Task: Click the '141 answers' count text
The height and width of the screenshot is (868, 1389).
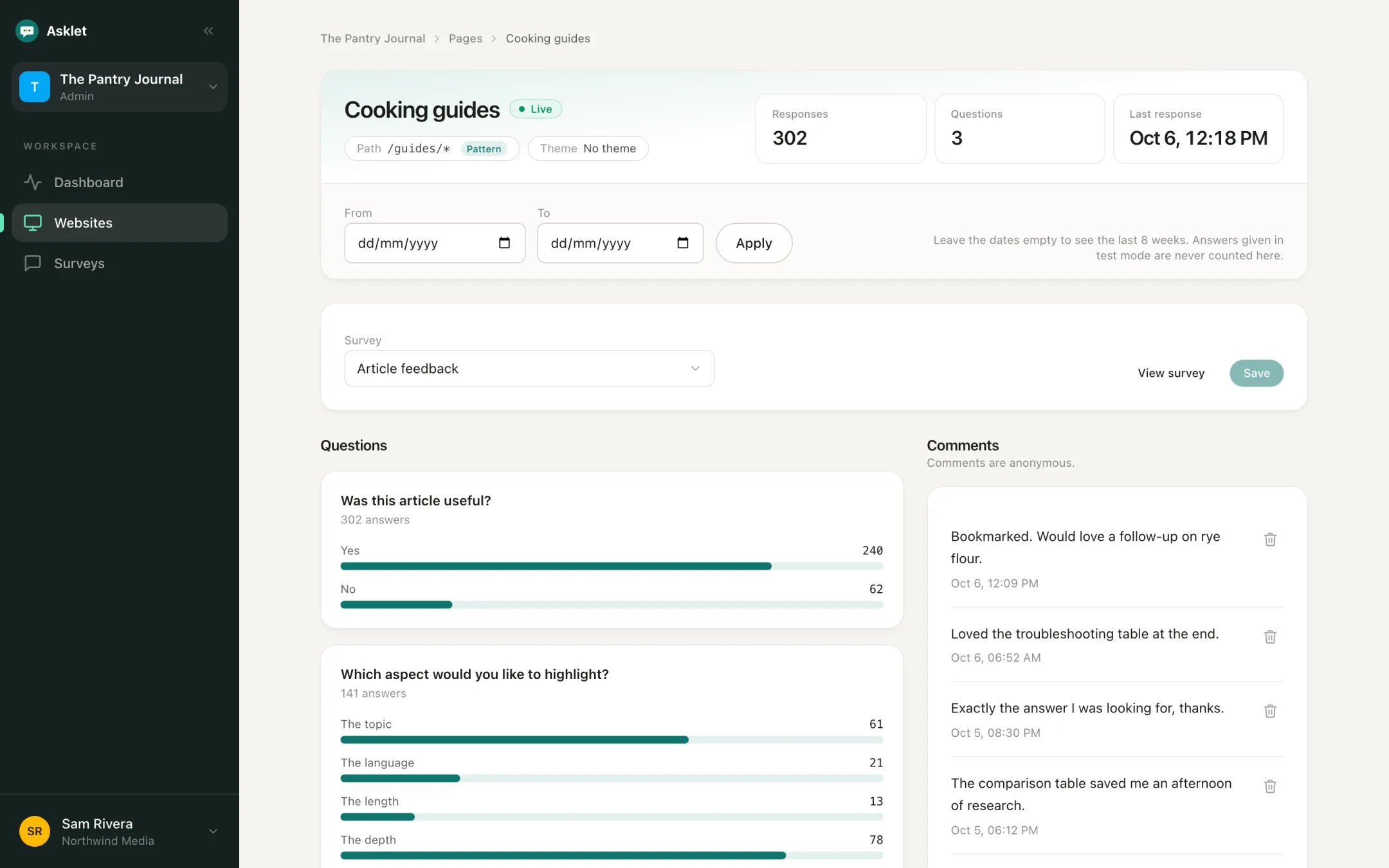Action: click(374, 693)
